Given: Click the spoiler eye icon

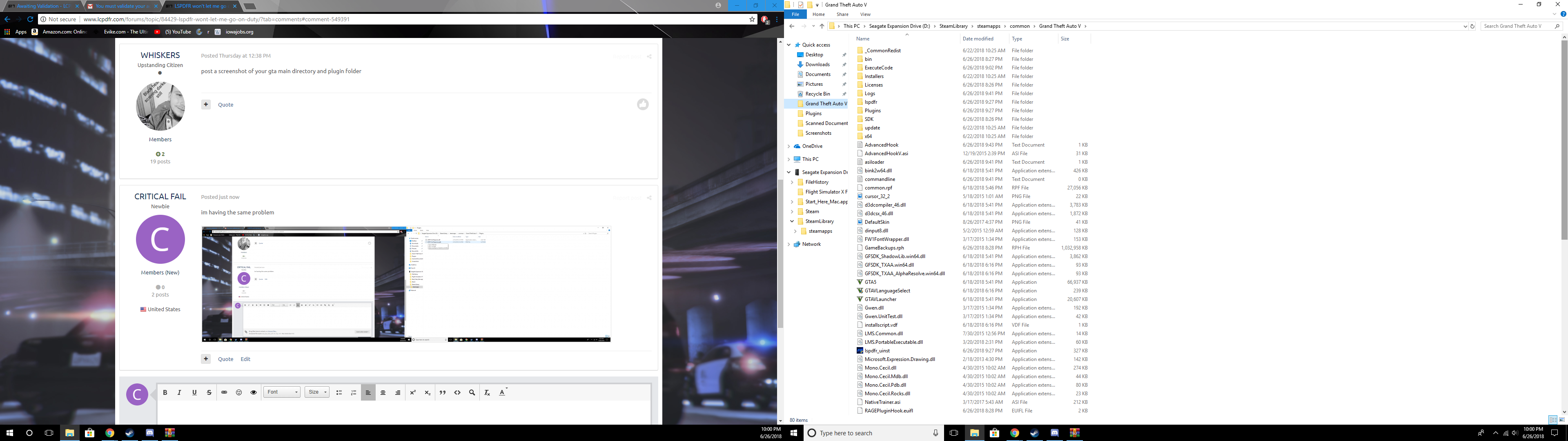Looking at the screenshot, I should tap(254, 392).
